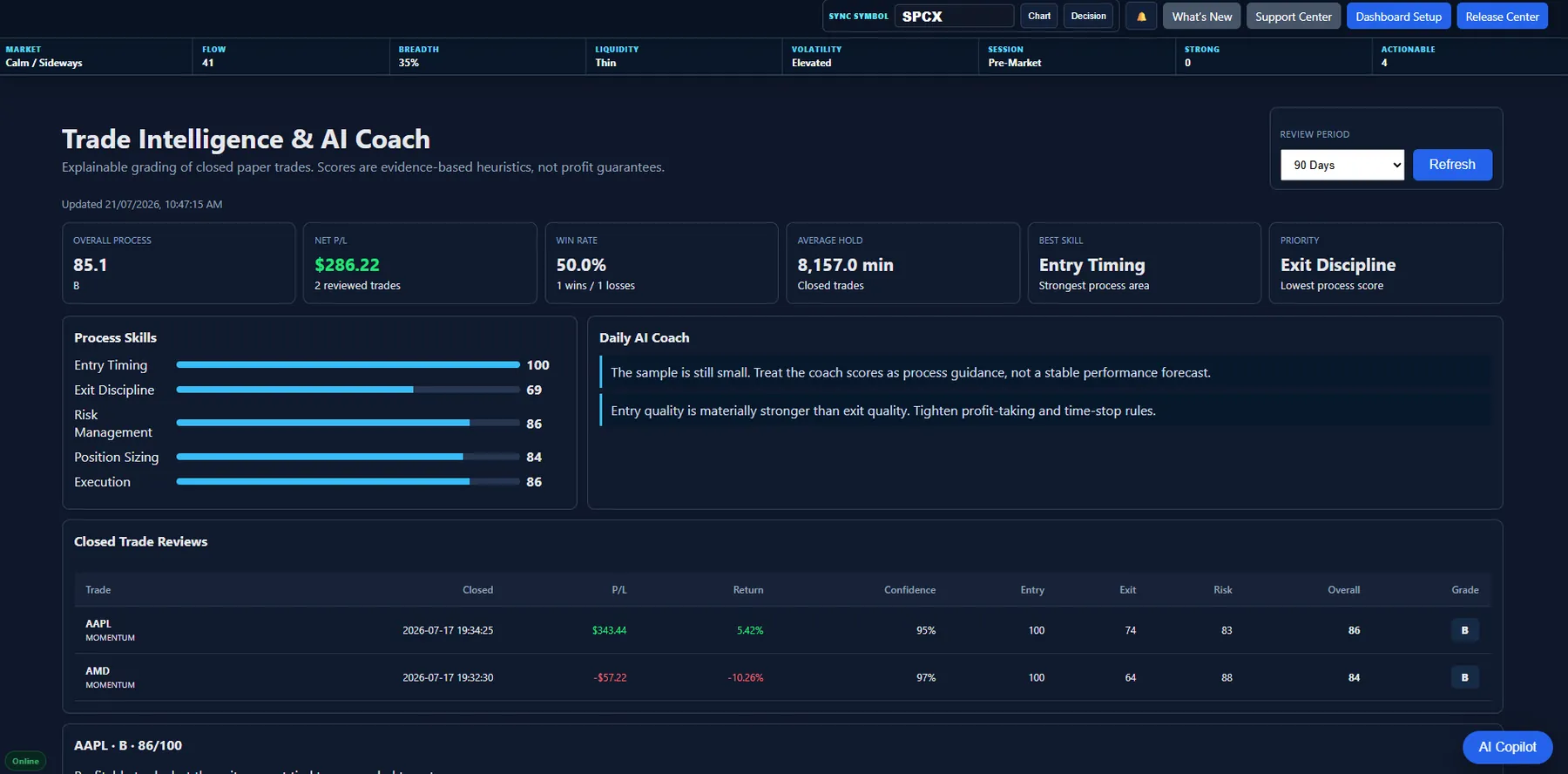This screenshot has width=1568, height=774.
Task: Click AMD return -10.26%
Action: (x=746, y=677)
